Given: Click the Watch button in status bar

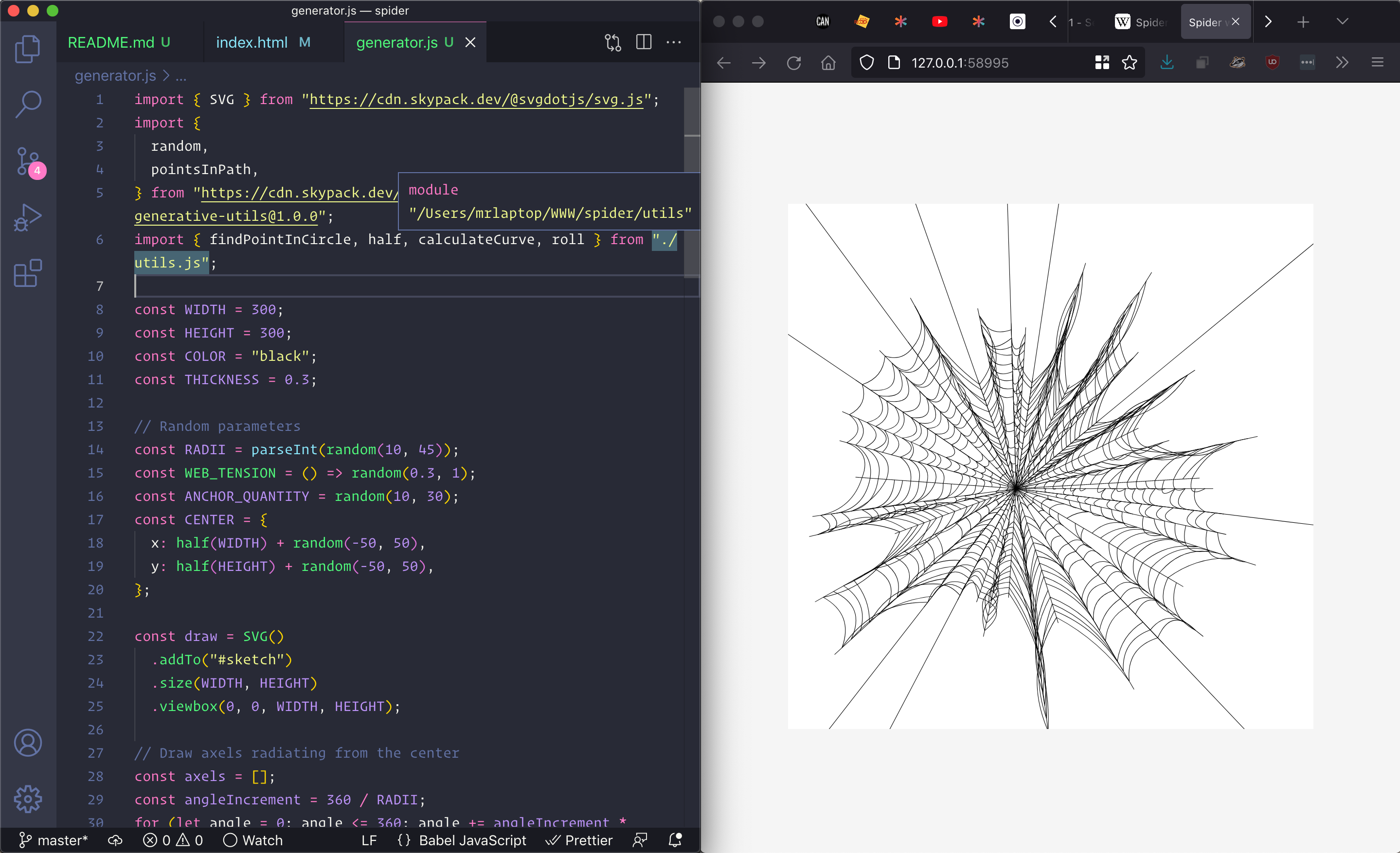Looking at the screenshot, I should [253, 840].
